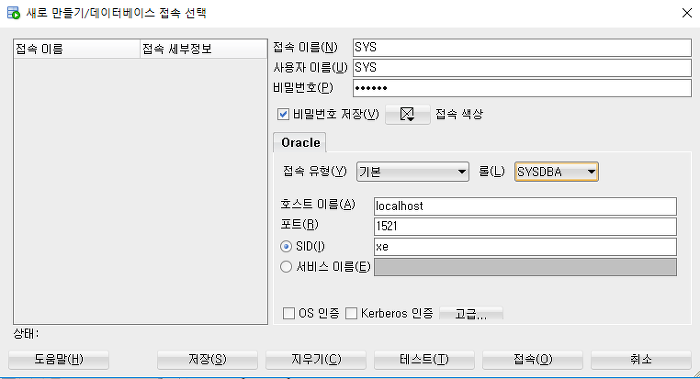Open the 접속 유형 dropdown showing 기본
700x379 pixels.
pyautogui.click(x=412, y=172)
